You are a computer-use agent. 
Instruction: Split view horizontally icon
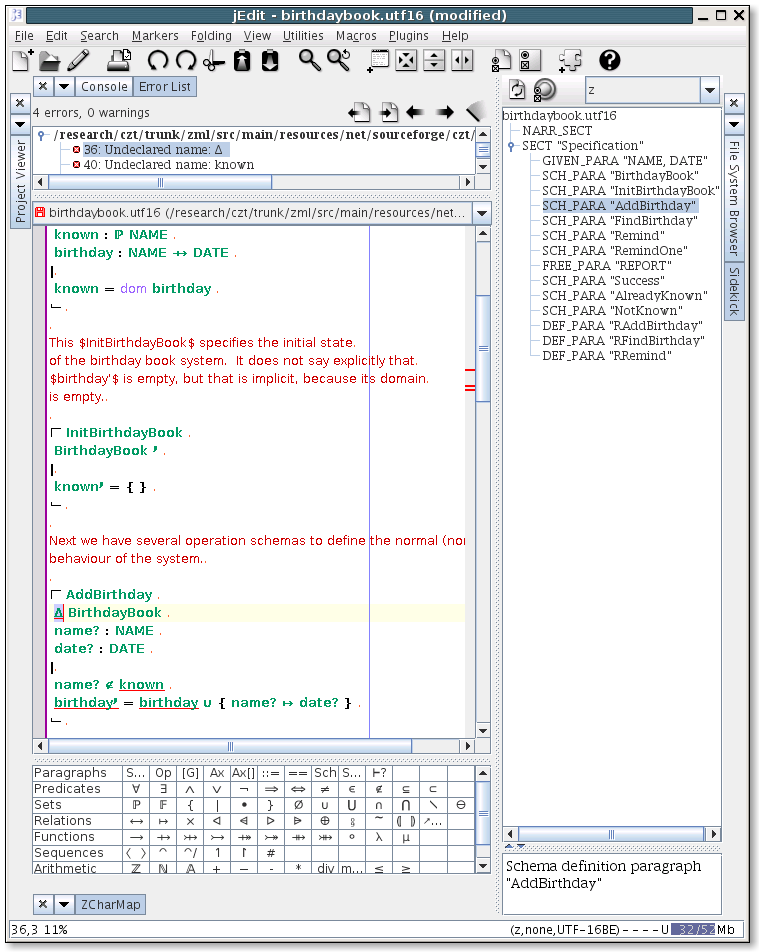pos(434,60)
